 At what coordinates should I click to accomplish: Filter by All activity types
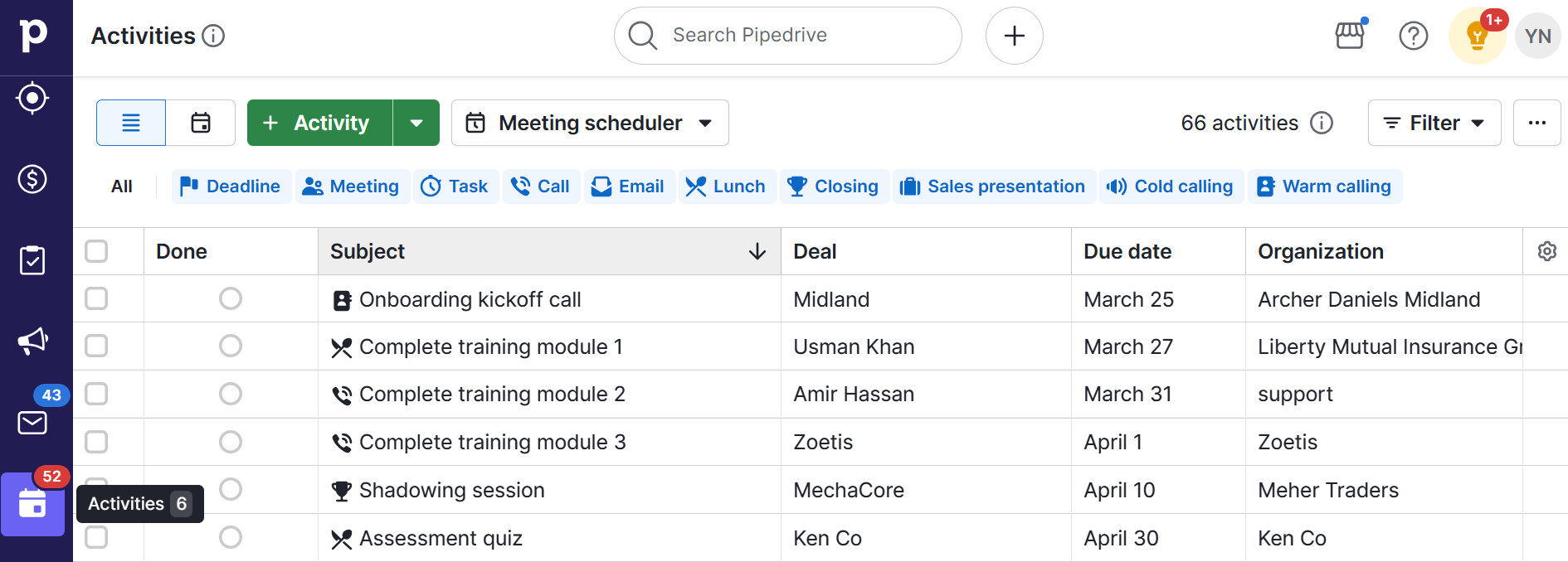(122, 187)
